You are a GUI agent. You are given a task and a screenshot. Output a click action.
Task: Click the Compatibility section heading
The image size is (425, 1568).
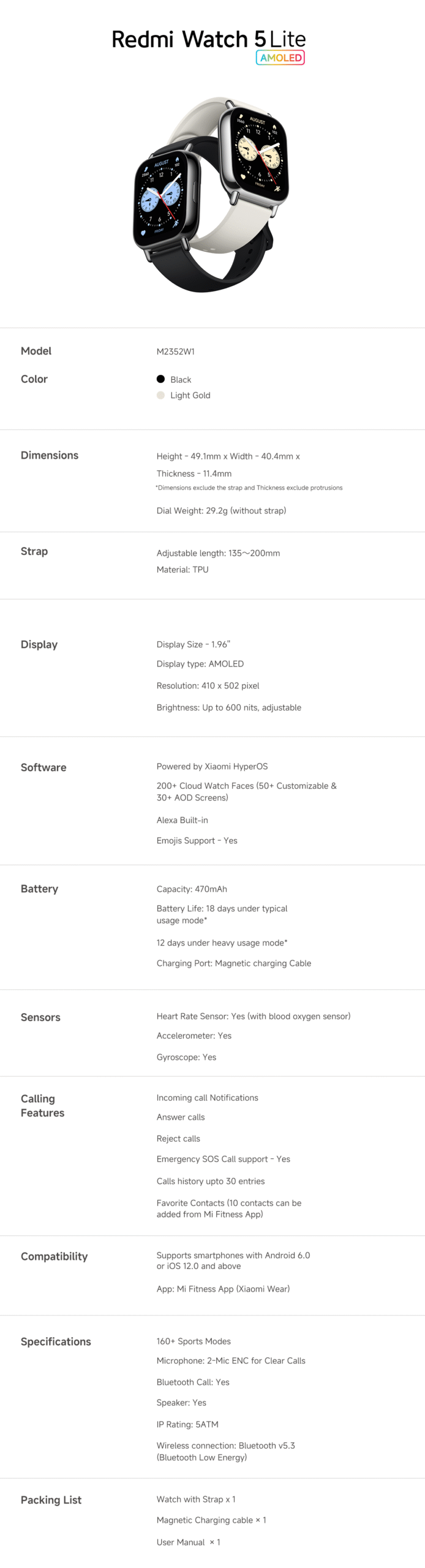pos(54,1256)
